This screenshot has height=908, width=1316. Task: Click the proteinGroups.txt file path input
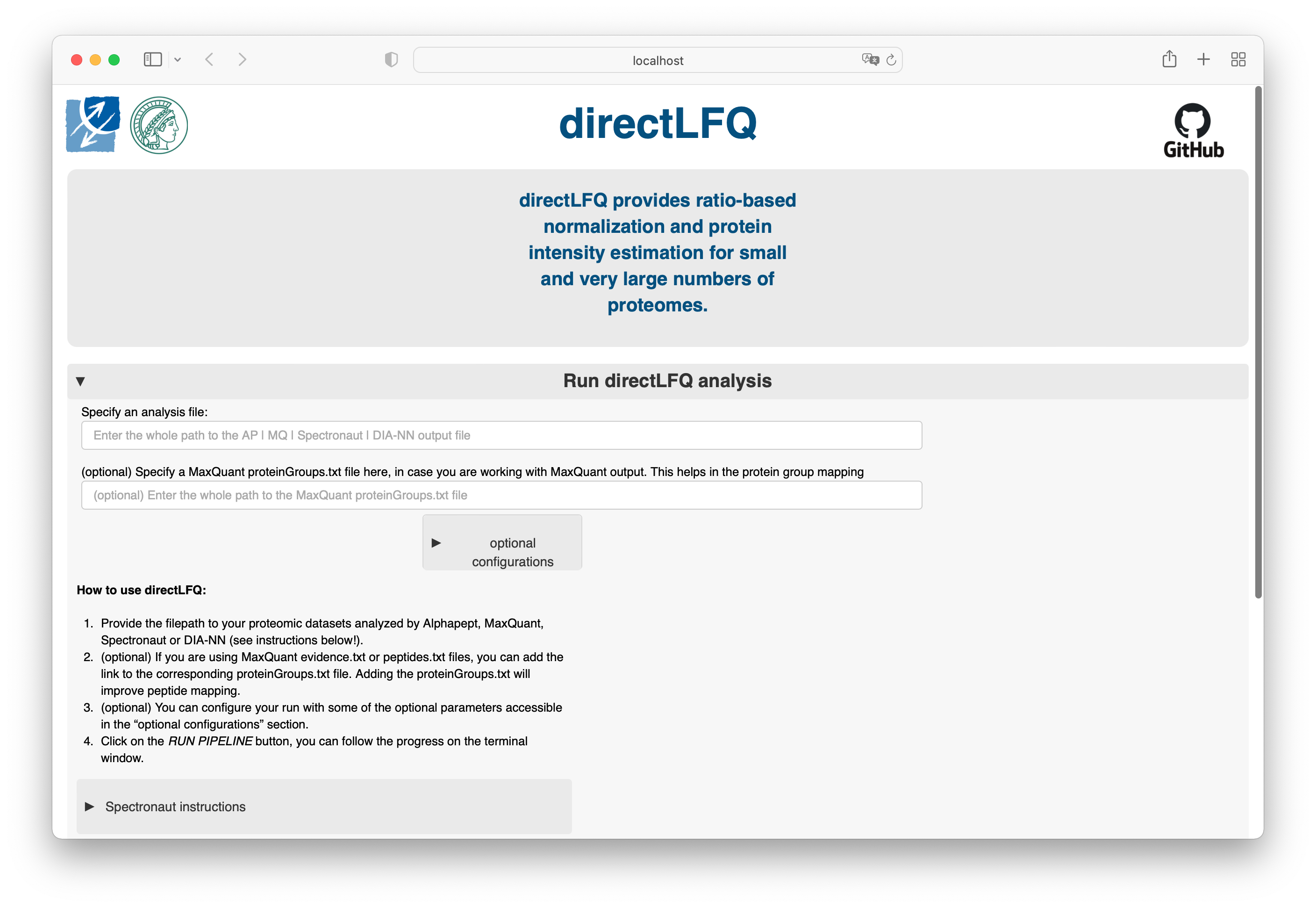500,496
